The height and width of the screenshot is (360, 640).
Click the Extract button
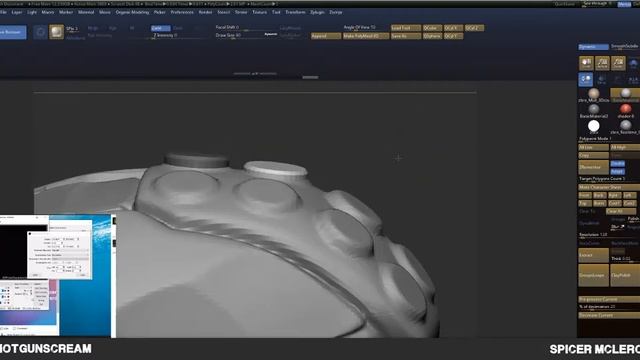(593, 256)
